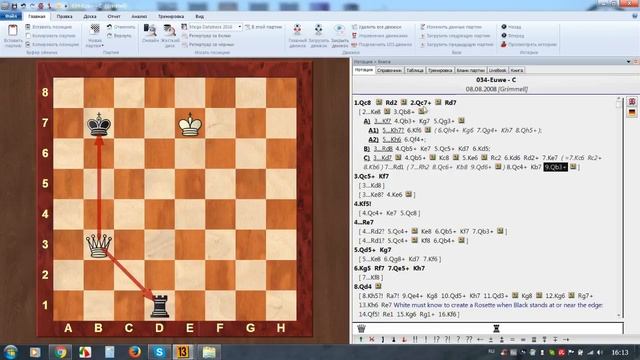
Task: Open Управление движками
Action: (380, 36)
